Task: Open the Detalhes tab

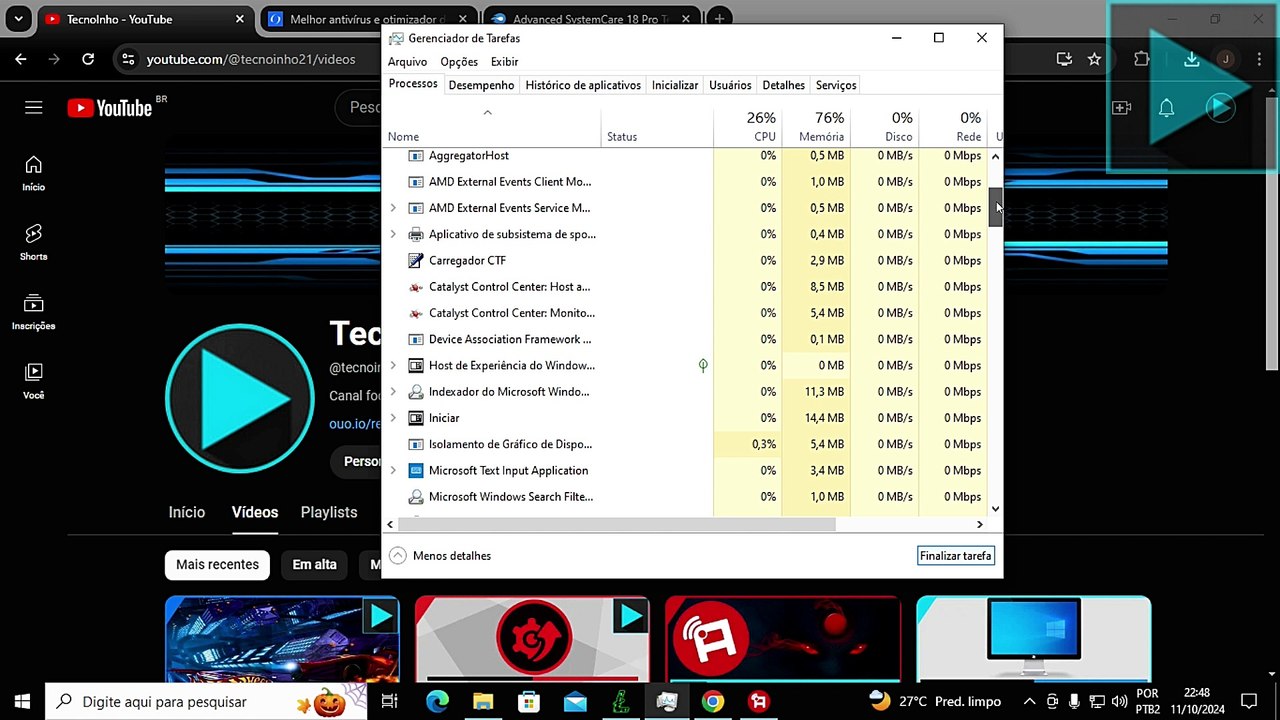Action: coord(783,85)
